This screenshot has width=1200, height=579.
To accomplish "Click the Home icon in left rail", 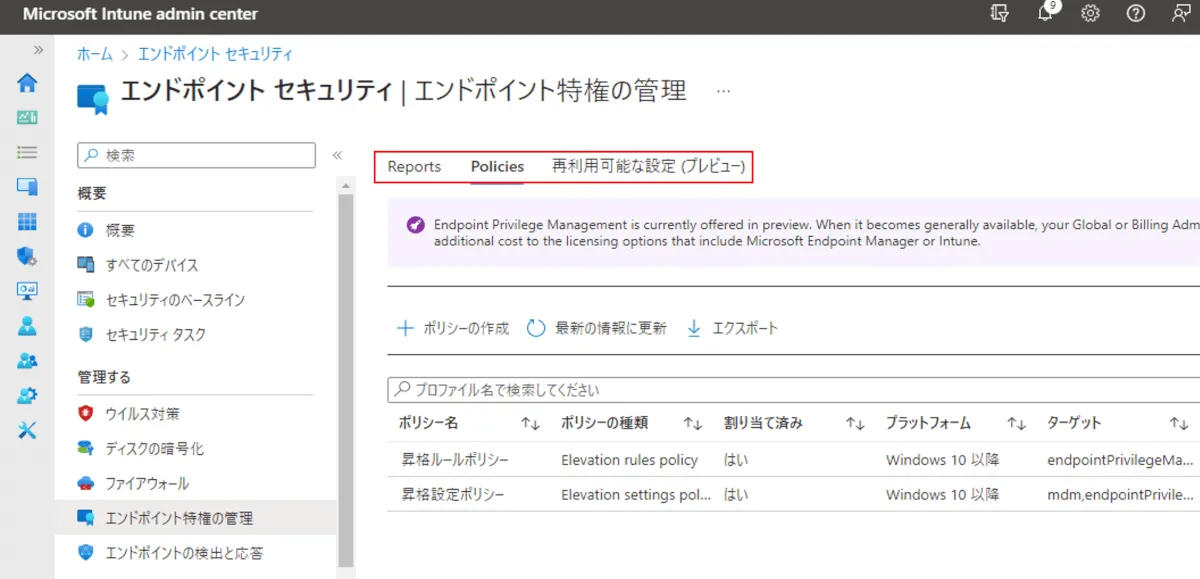I will pos(27,82).
